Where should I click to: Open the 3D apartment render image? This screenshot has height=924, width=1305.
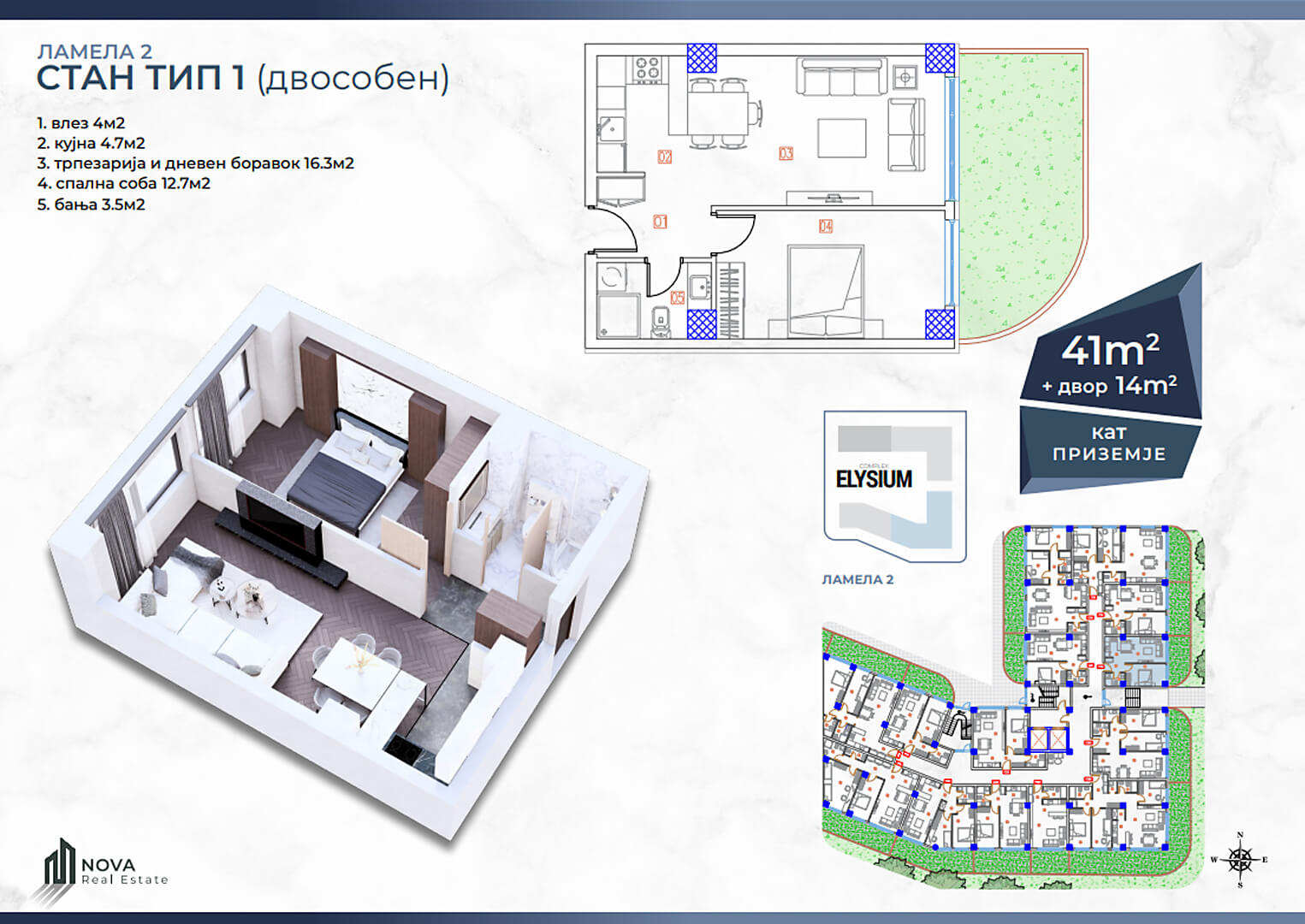coord(342,565)
